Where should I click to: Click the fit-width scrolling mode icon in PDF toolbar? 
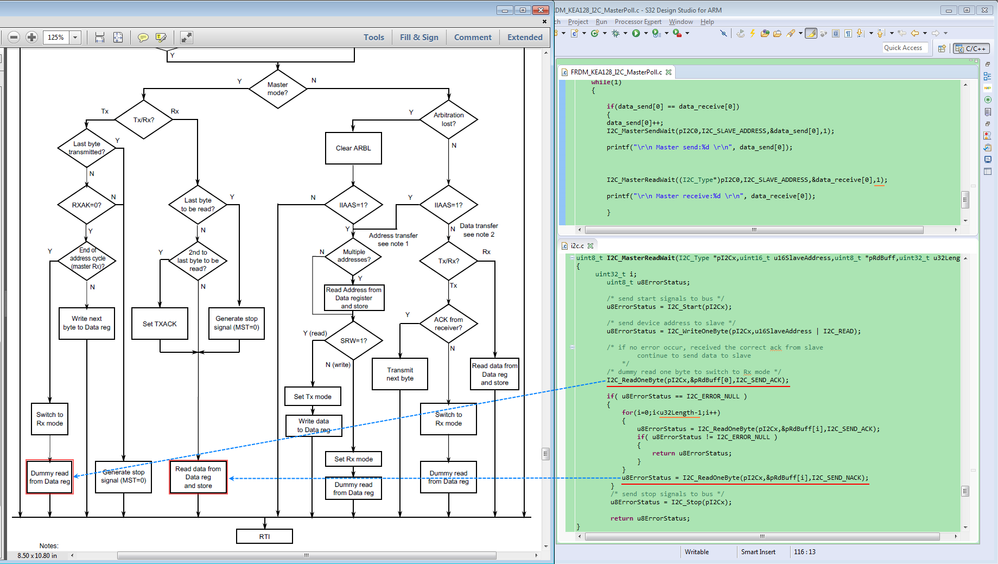(x=99, y=38)
